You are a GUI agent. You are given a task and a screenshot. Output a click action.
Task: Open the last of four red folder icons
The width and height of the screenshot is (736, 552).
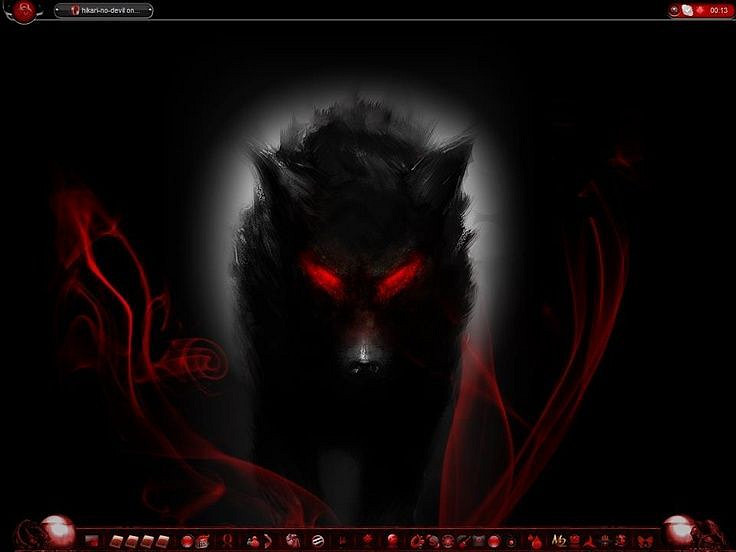point(162,541)
